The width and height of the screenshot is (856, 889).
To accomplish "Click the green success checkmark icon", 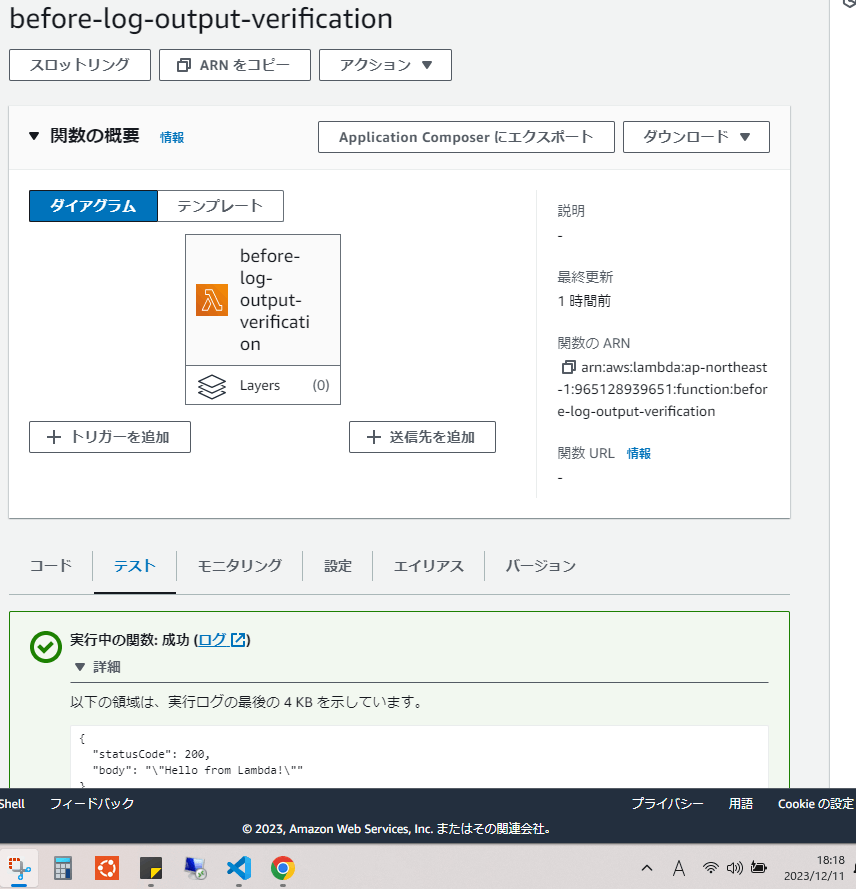I will pos(46,647).
